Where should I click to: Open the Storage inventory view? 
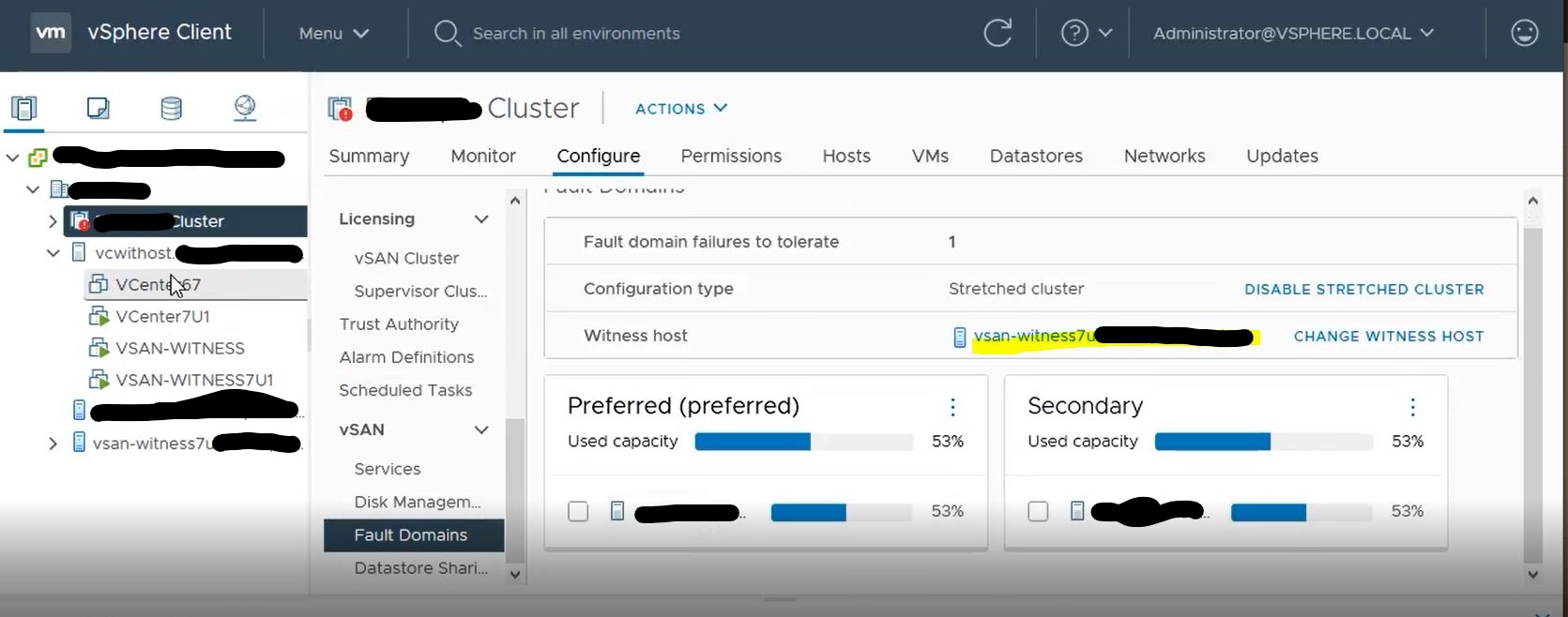click(171, 108)
